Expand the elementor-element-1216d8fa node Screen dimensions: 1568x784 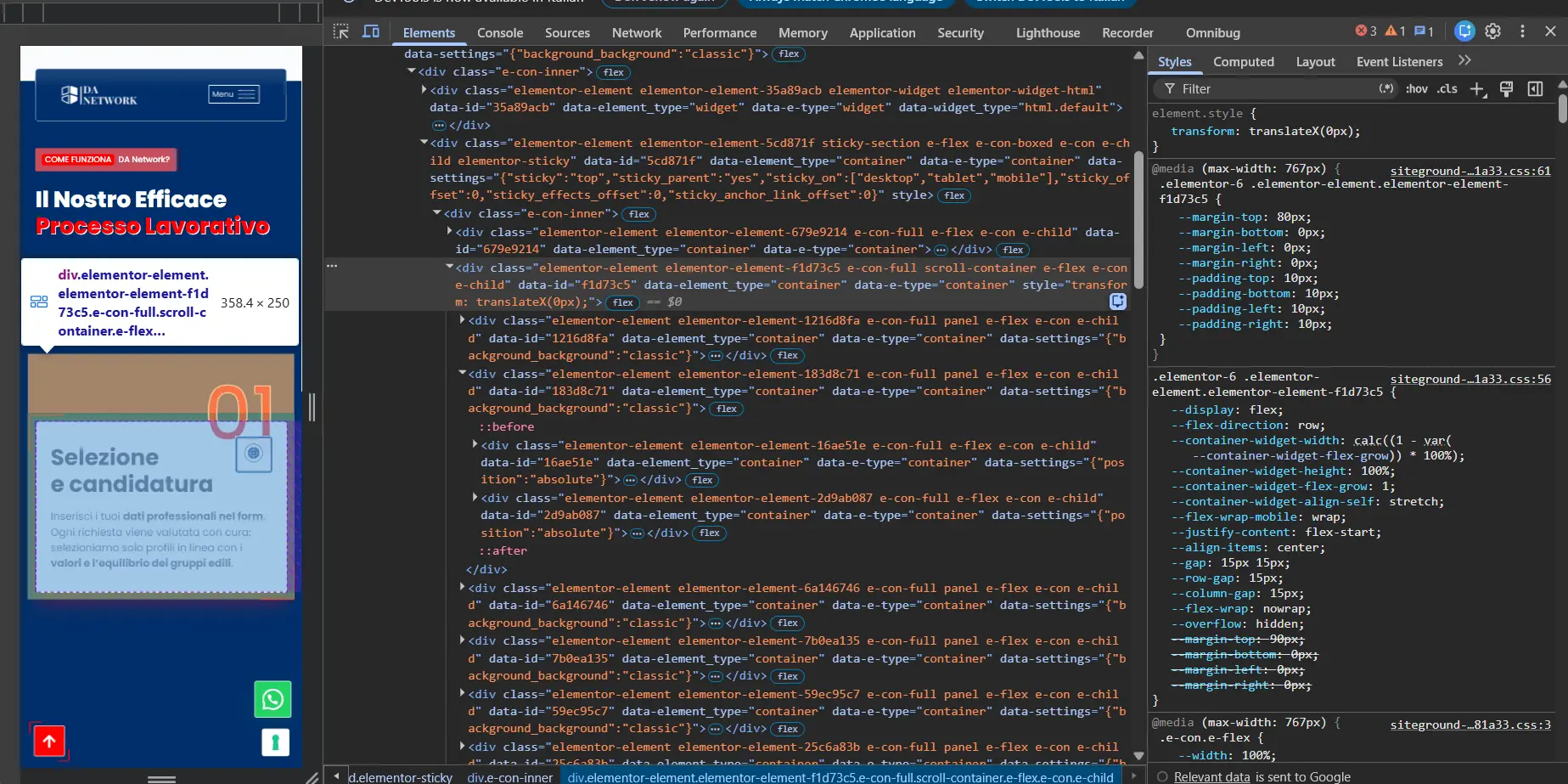463,320
